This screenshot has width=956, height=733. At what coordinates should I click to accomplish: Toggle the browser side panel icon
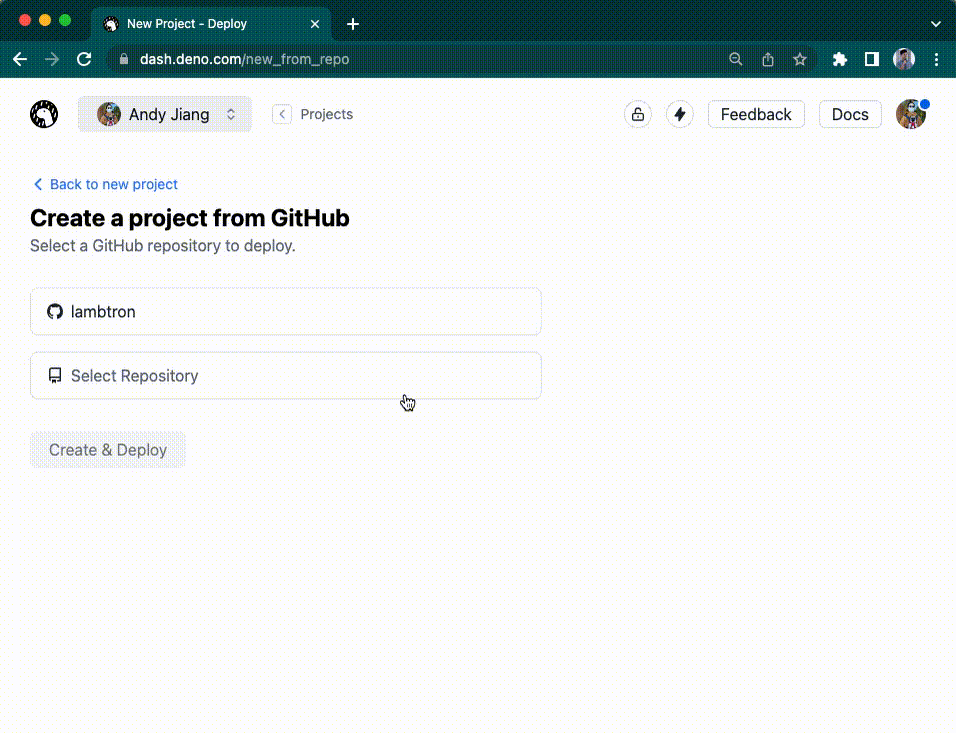click(x=872, y=59)
